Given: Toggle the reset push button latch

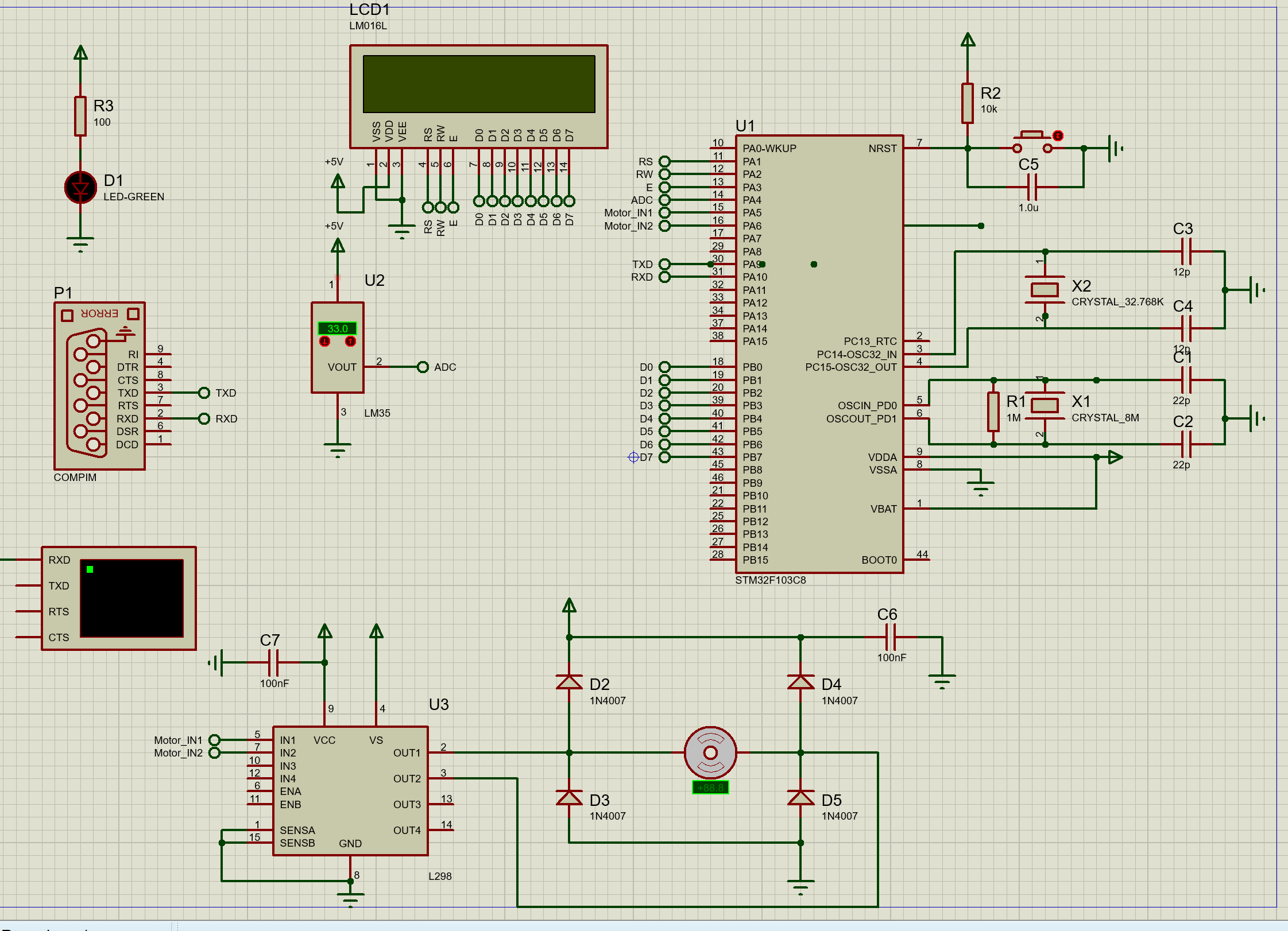Looking at the screenshot, I should pyautogui.click(x=1058, y=136).
